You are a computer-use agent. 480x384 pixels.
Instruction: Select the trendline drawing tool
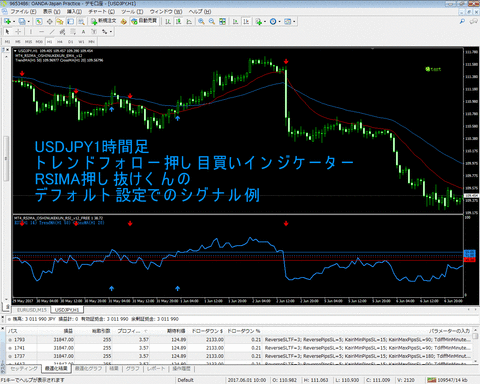pos(52,32)
